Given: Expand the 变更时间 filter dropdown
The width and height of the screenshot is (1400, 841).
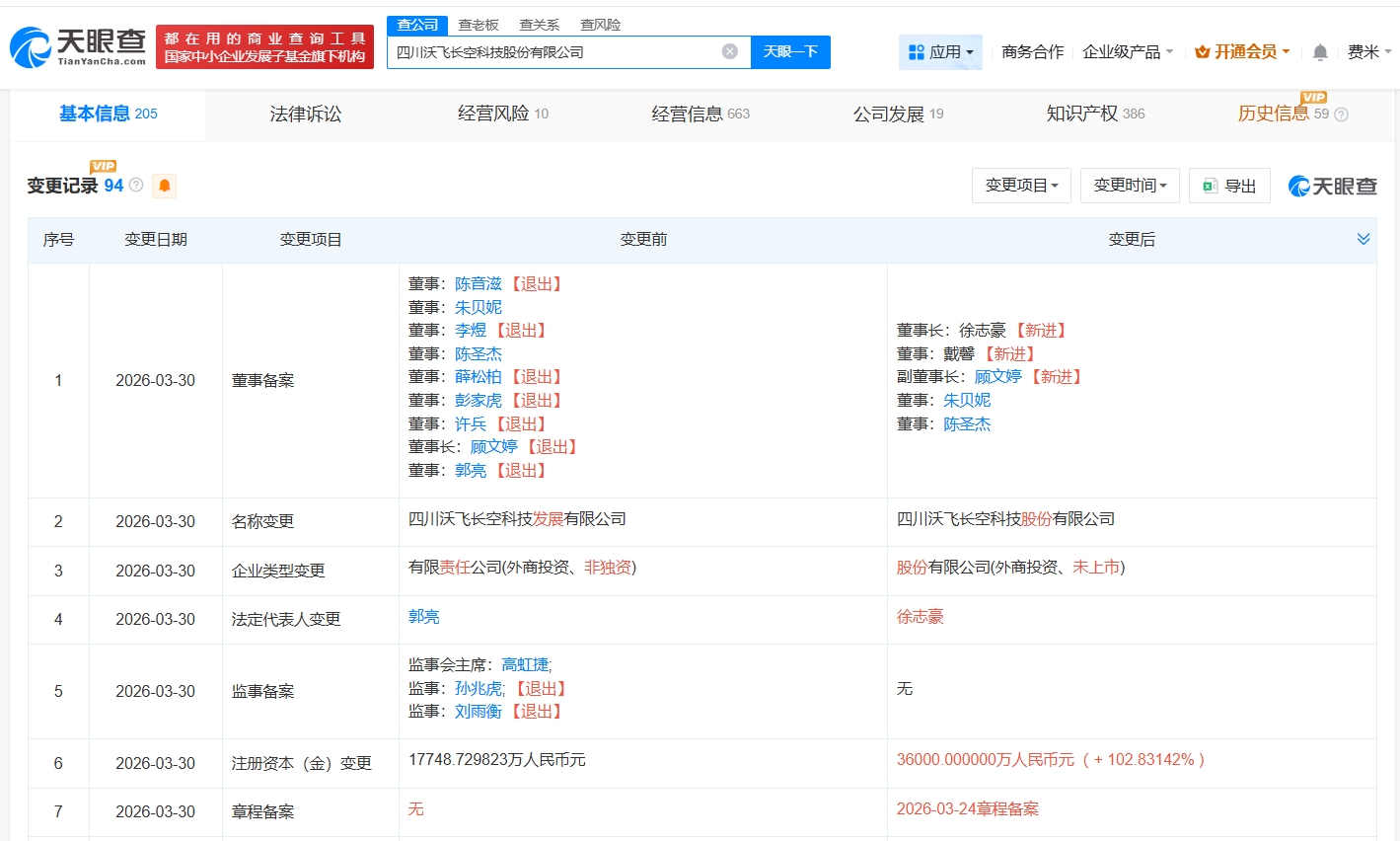Looking at the screenshot, I should tap(1130, 186).
